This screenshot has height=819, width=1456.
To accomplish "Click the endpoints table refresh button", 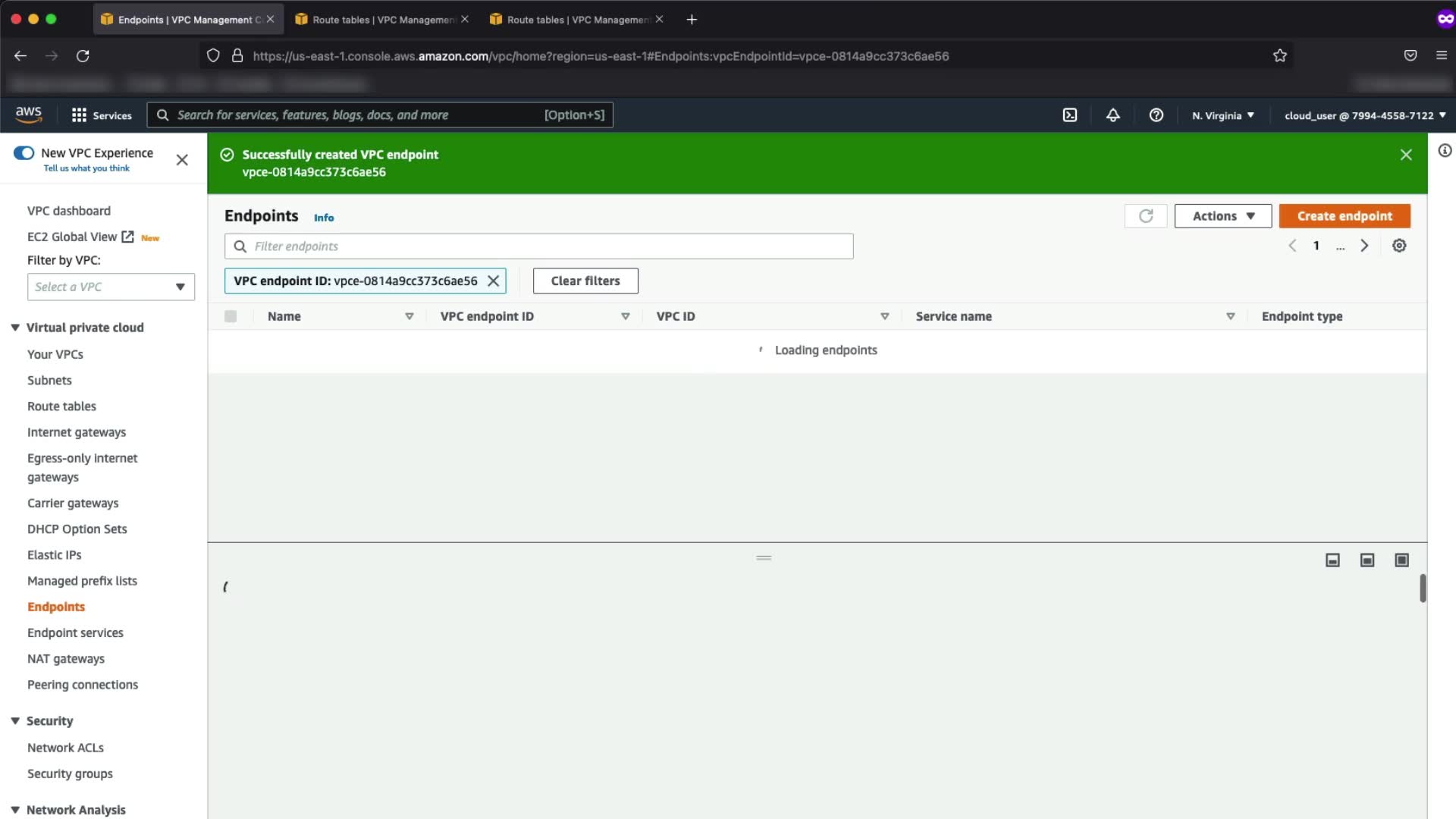I will click(1145, 216).
